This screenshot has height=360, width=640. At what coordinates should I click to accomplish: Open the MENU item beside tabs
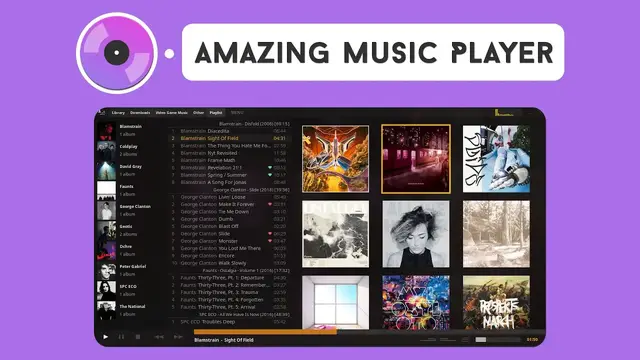point(237,113)
